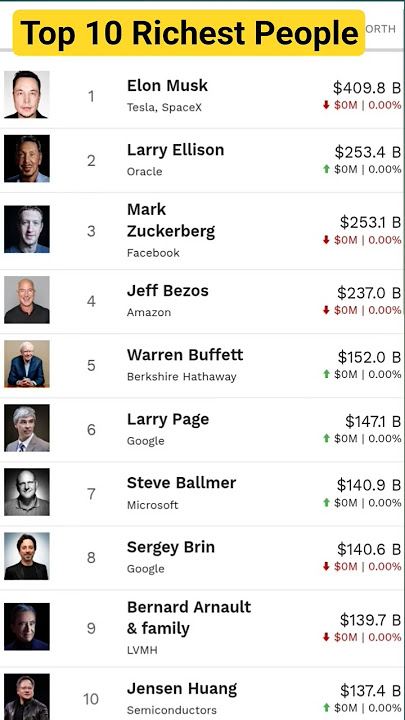
Task: Open the Larry Ellison name link
Action: click(175, 150)
